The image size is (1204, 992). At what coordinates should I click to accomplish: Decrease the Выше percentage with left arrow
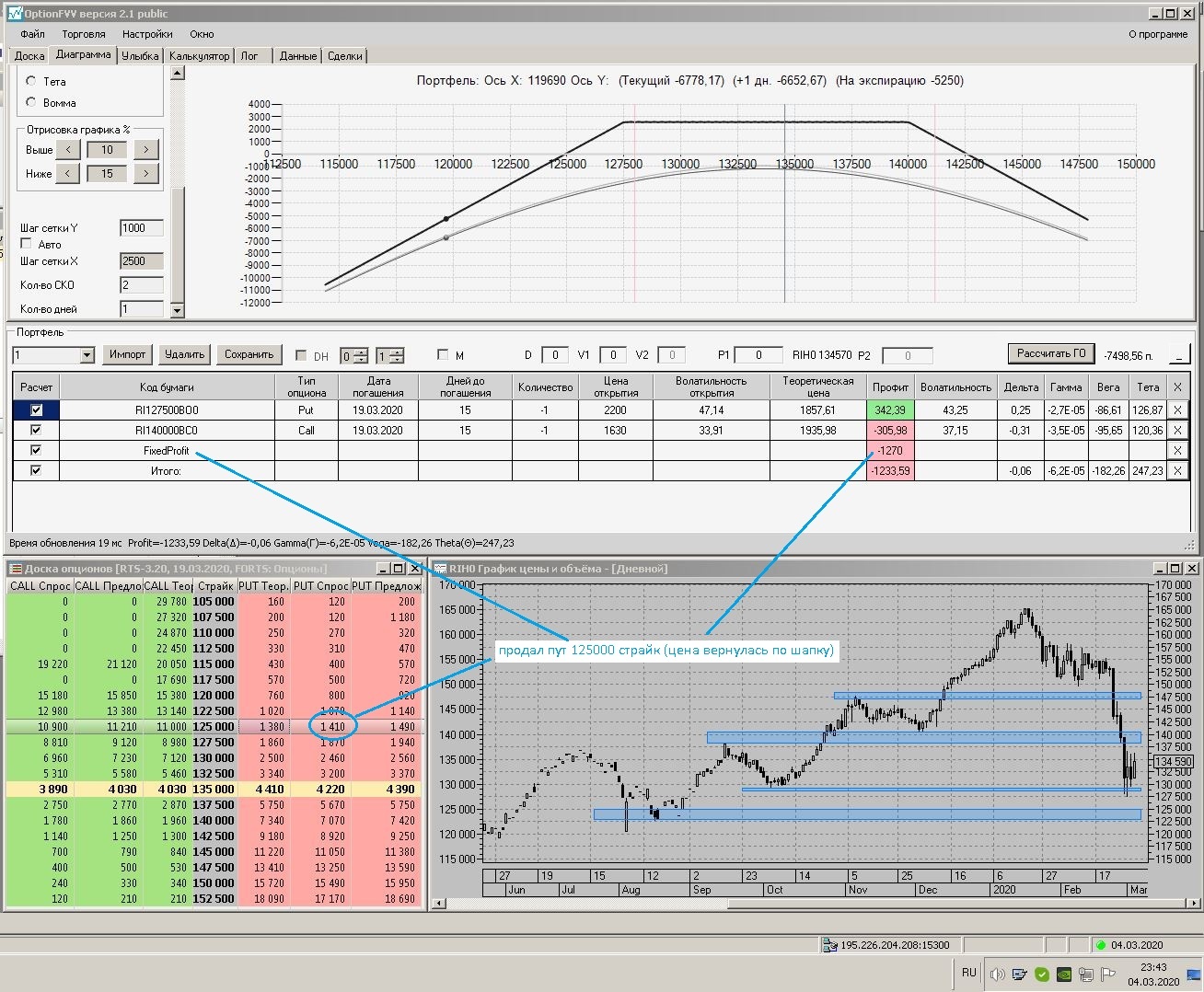click(68, 149)
